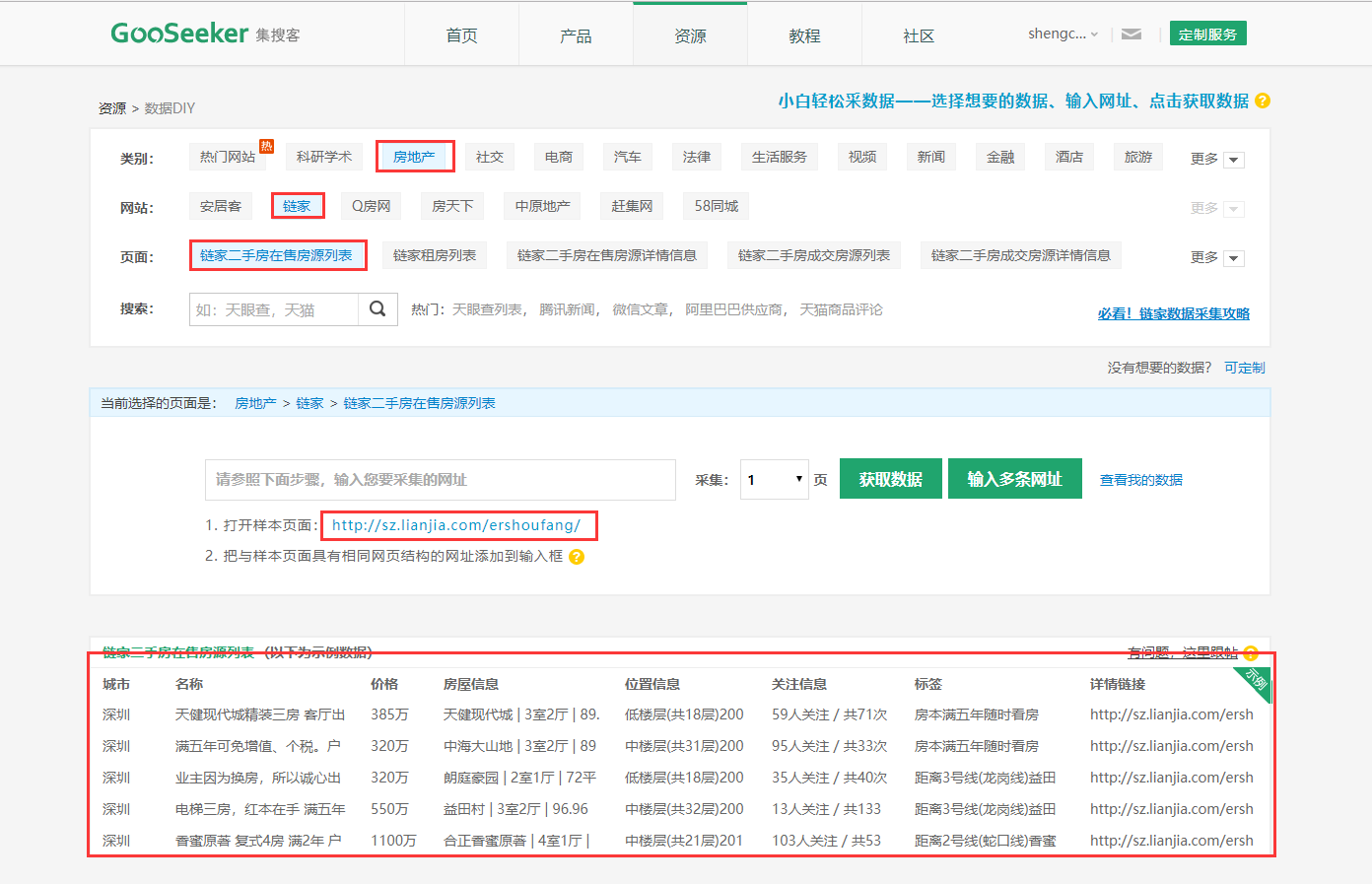Image resolution: width=1372 pixels, height=884 pixels.
Task: Focus the 如: 天眼查, 天猫 search box
Action: [x=274, y=309]
